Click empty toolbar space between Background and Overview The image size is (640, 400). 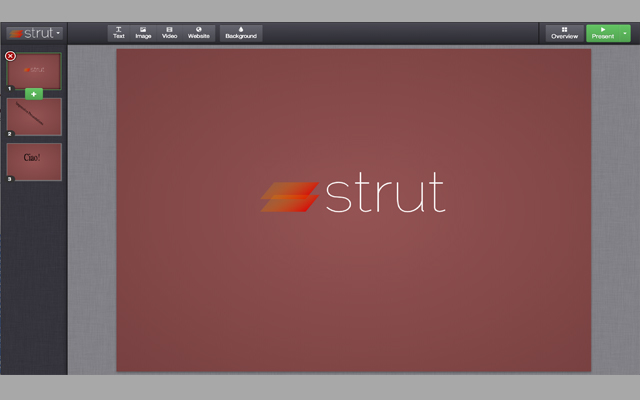pyautogui.click(x=400, y=33)
